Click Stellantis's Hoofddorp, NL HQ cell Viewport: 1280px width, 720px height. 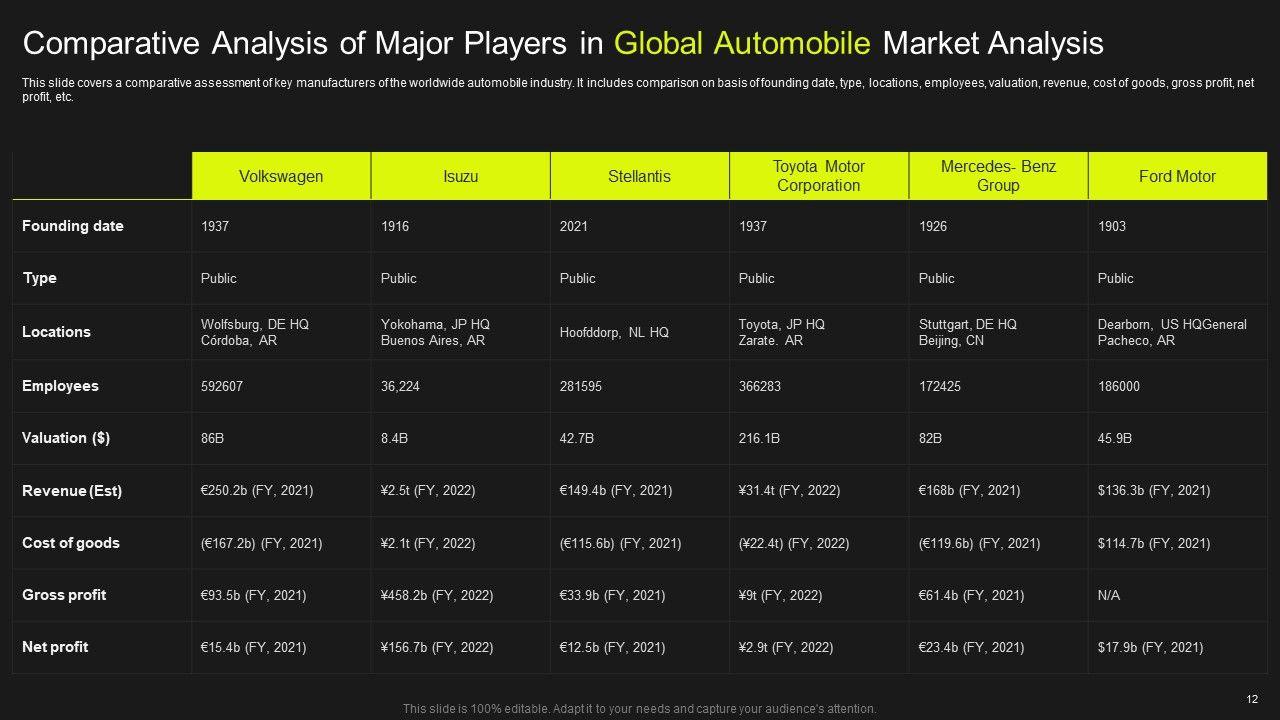614,332
